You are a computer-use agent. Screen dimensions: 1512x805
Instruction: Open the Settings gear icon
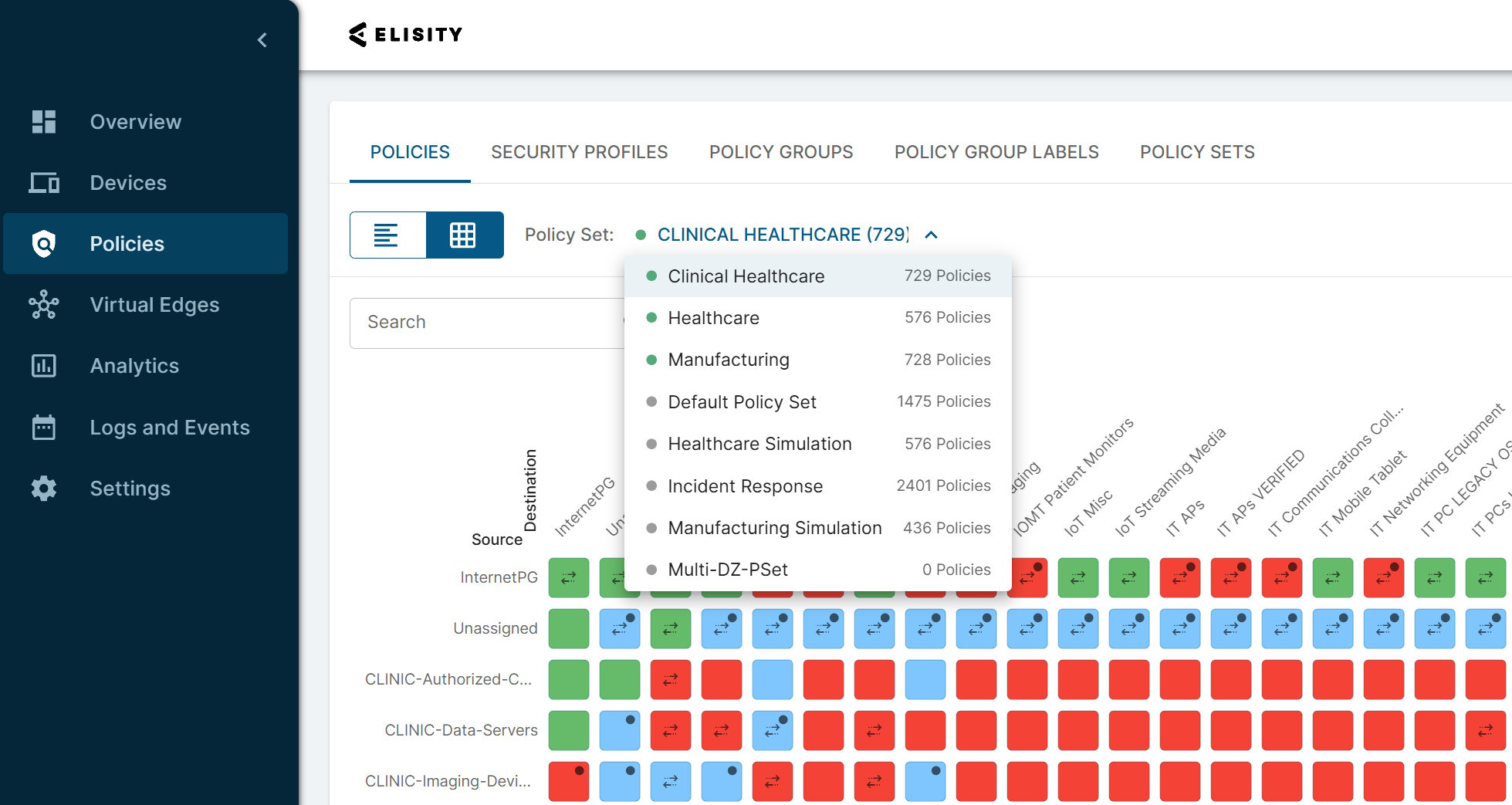coord(44,489)
